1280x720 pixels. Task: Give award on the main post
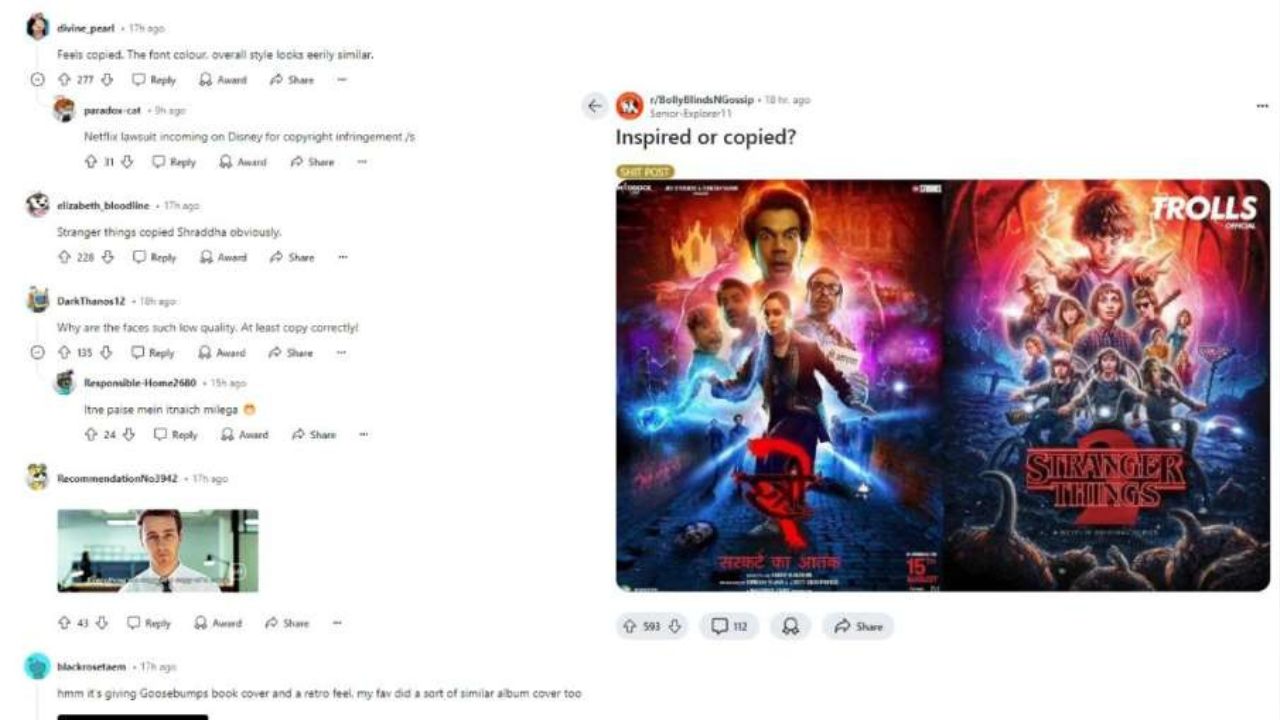(790, 626)
